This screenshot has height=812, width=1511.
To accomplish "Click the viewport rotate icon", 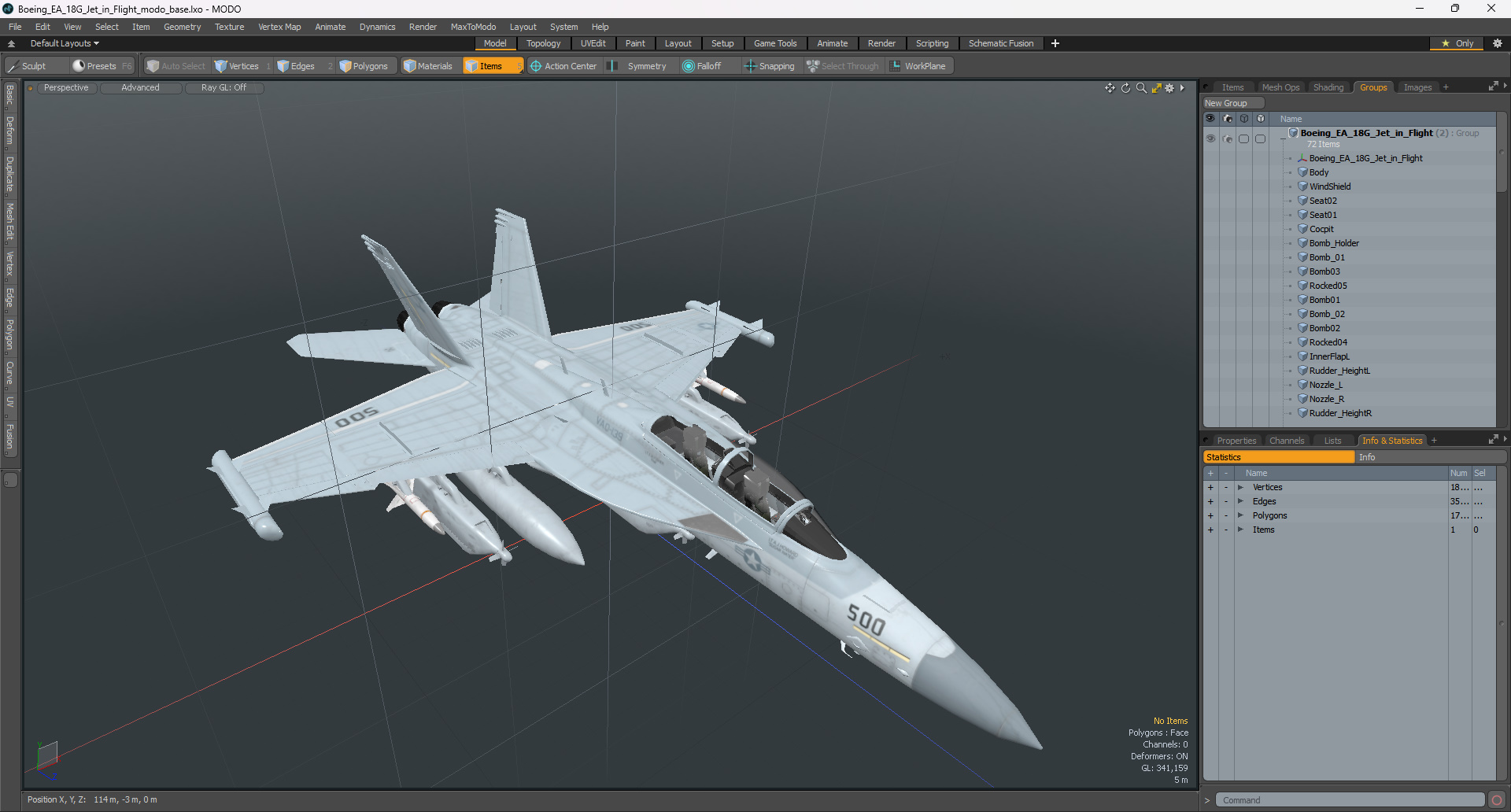I will (x=1125, y=88).
